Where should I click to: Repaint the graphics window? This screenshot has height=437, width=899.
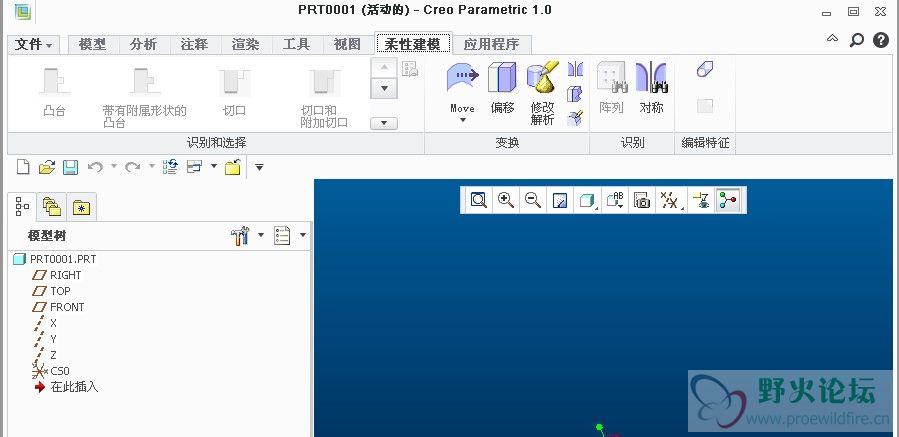[x=560, y=200]
